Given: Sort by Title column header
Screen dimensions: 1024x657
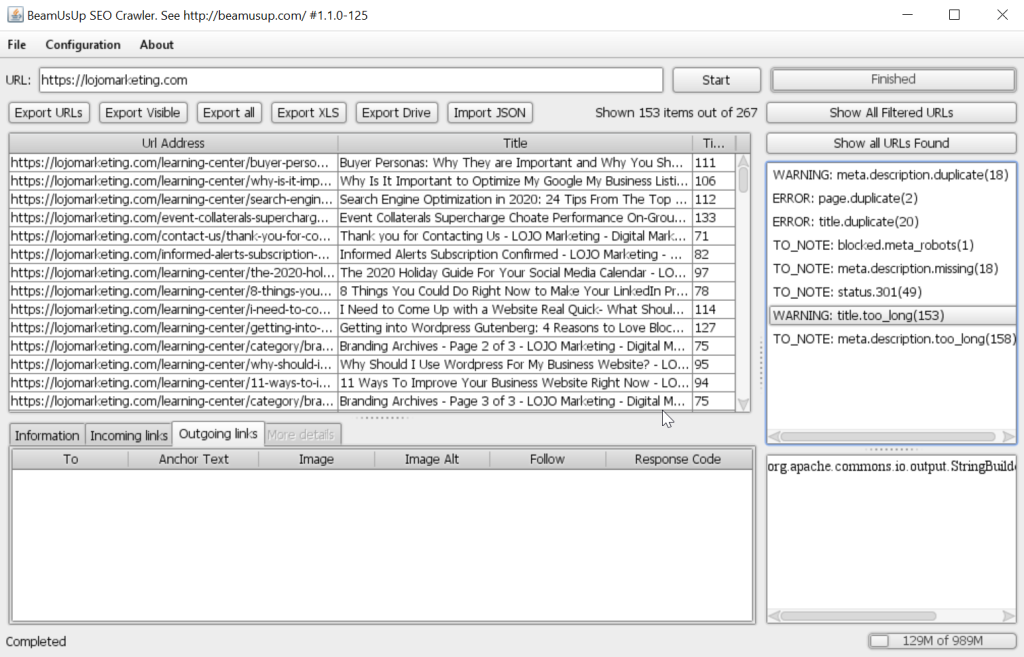Looking at the screenshot, I should pyautogui.click(x=515, y=143).
